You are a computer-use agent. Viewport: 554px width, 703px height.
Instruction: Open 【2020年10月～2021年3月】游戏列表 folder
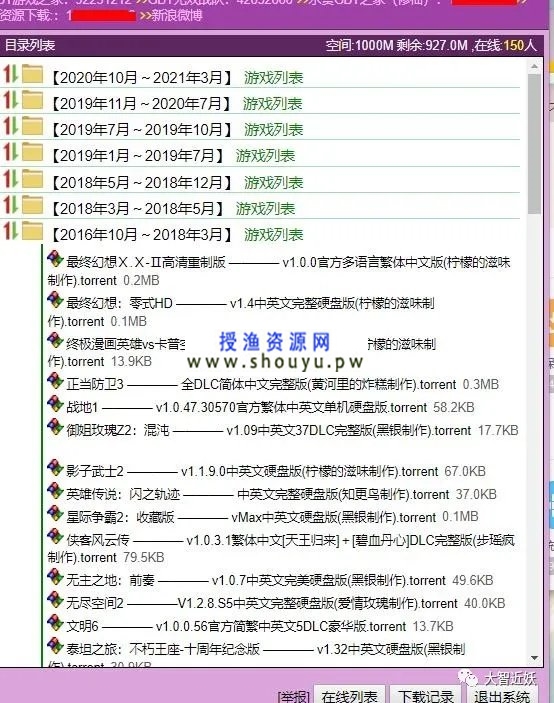177,78
